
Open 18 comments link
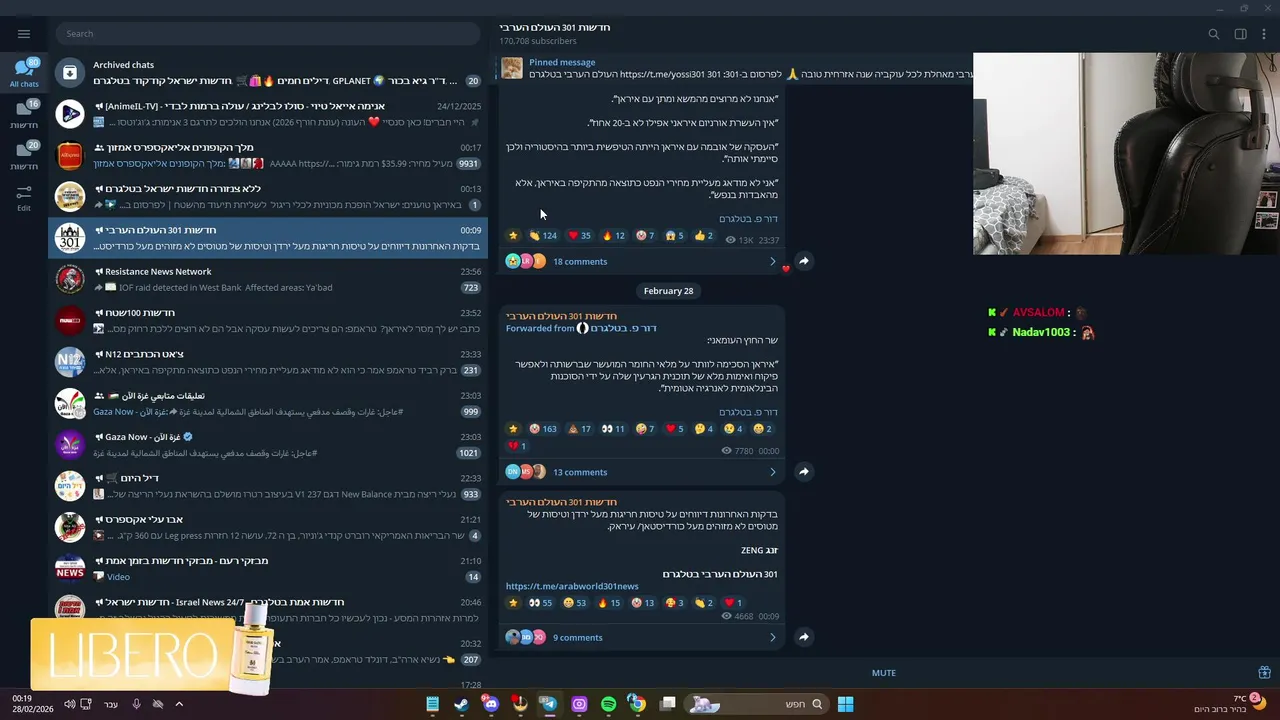click(580, 262)
